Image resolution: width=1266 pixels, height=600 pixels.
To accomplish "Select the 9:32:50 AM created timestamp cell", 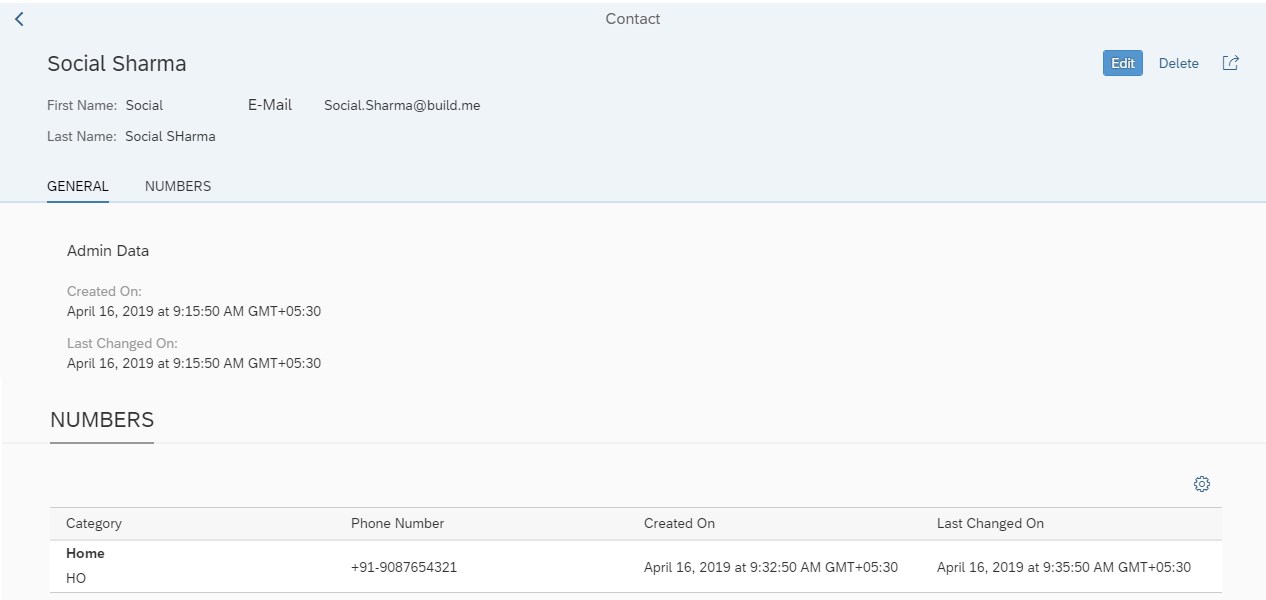I will (x=771, y=567).
